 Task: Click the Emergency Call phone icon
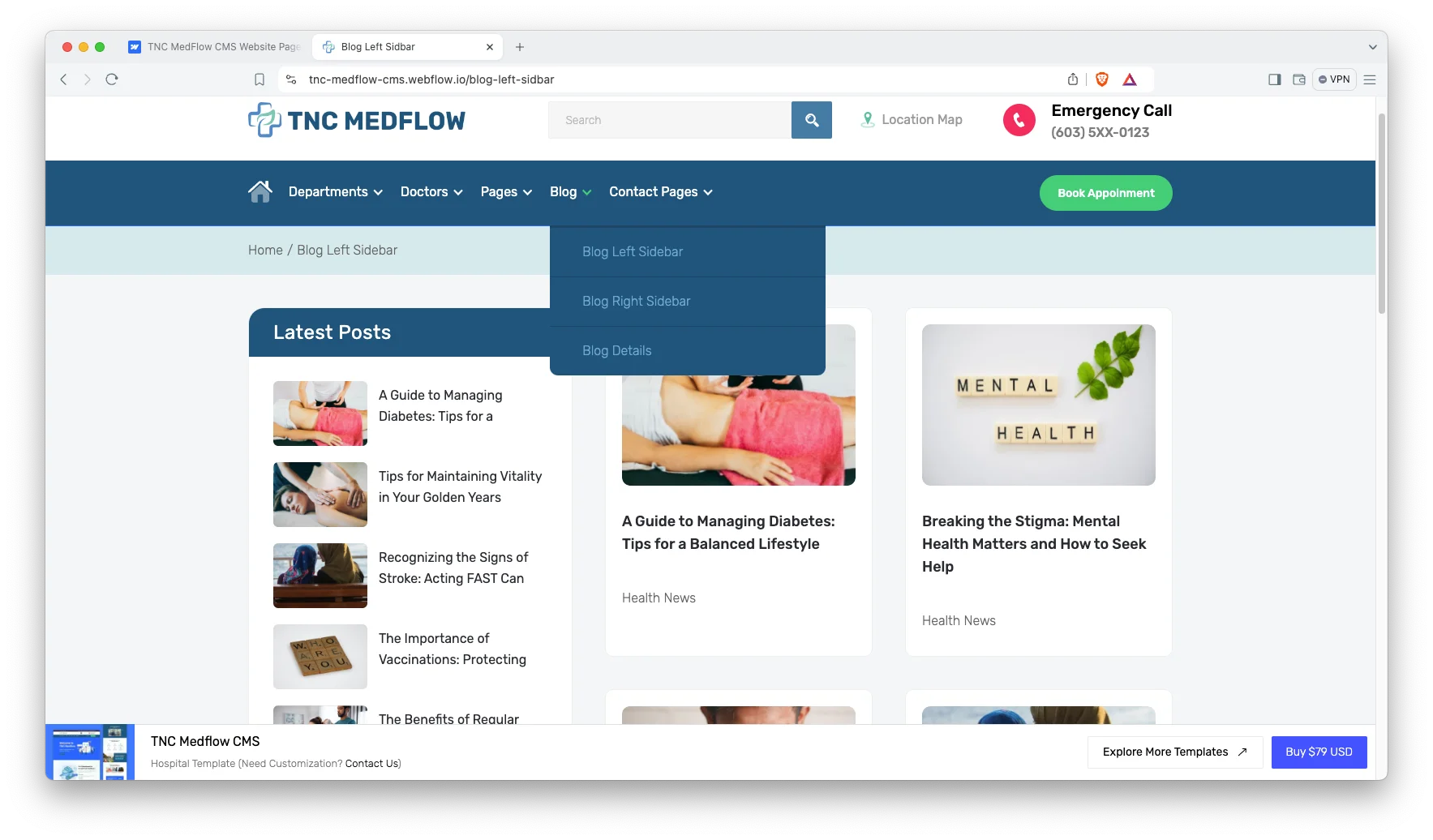point(1019,119)
